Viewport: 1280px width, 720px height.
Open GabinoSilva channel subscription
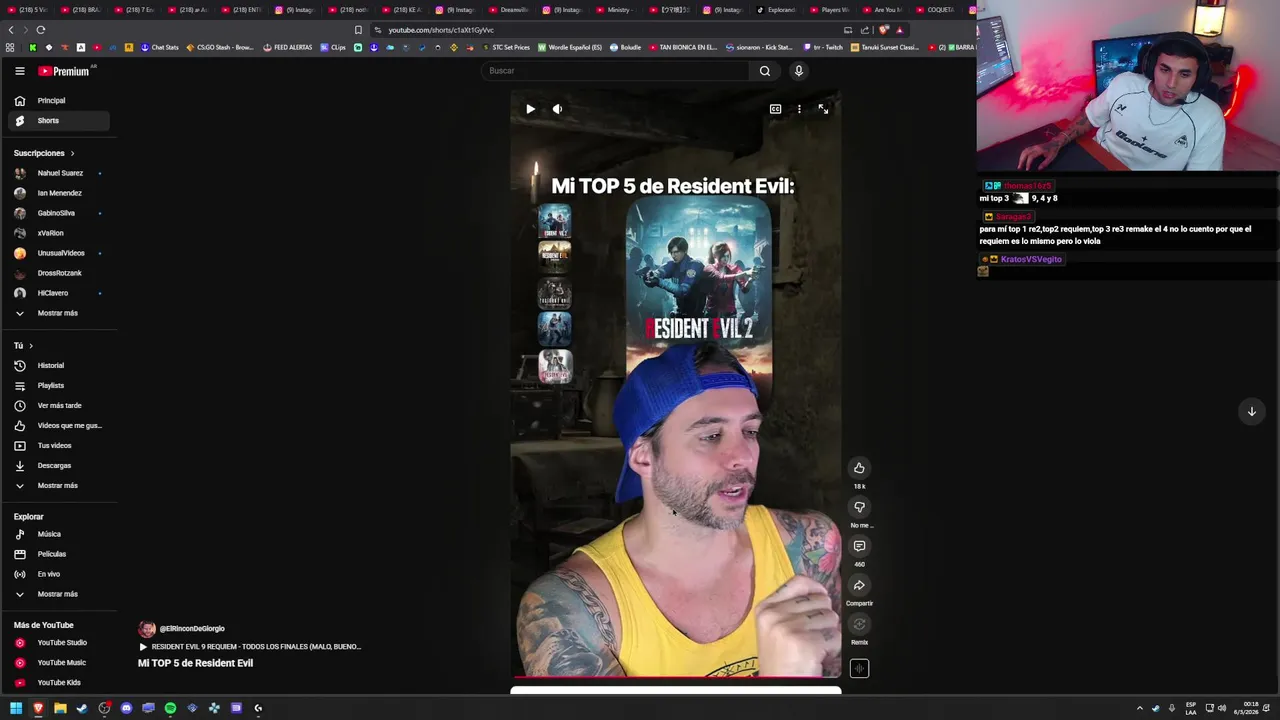point(59,213)
